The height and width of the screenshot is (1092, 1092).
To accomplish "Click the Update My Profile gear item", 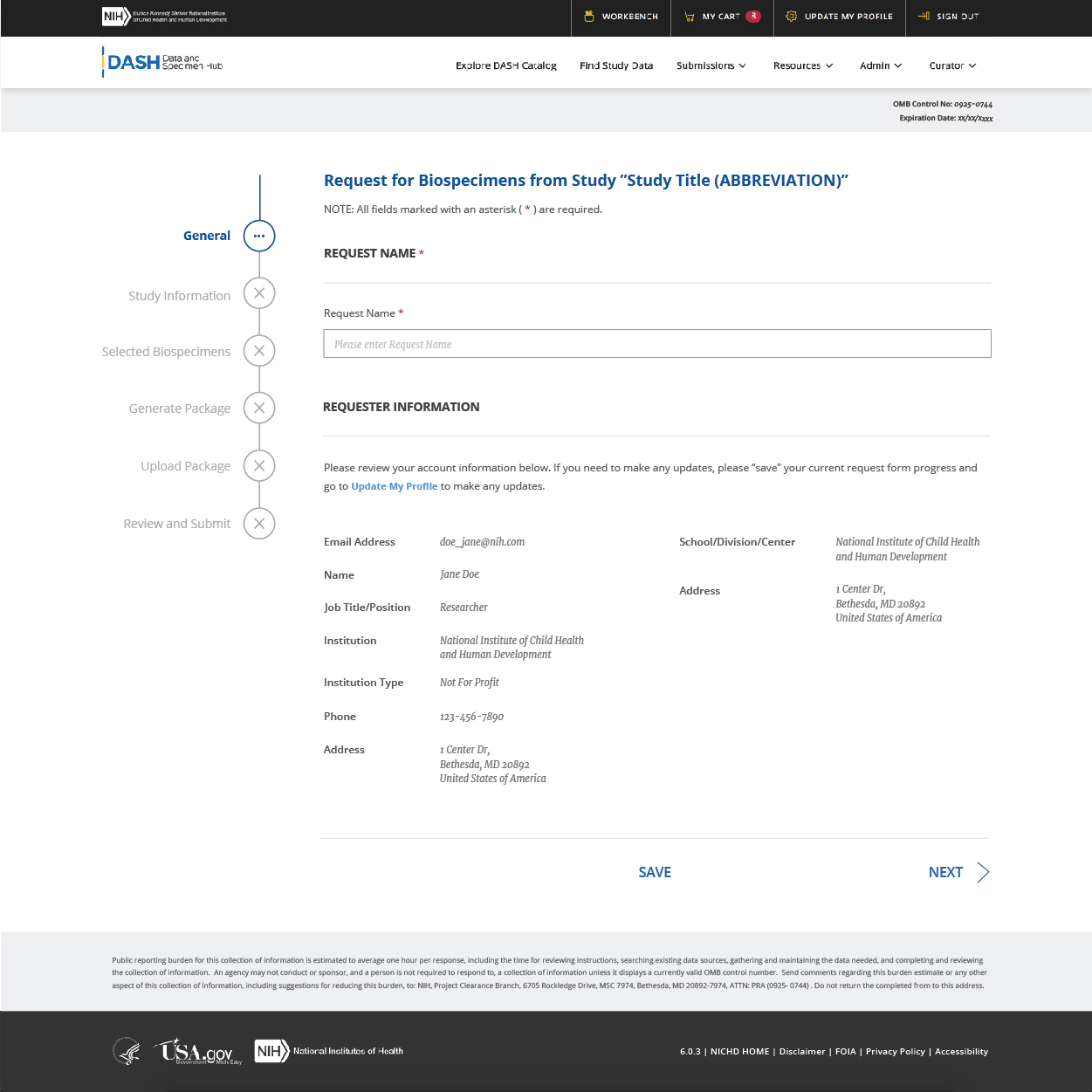I will [839, 17].
